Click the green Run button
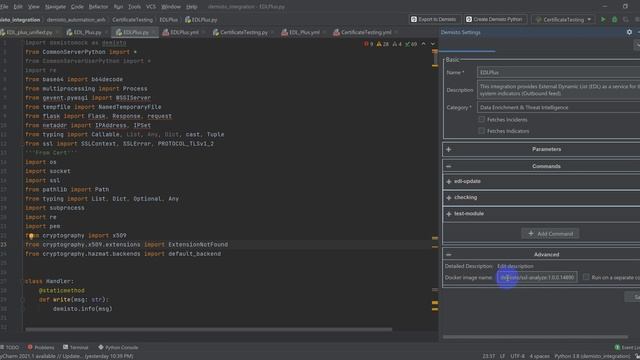640x360 pixels. (603, 19)
